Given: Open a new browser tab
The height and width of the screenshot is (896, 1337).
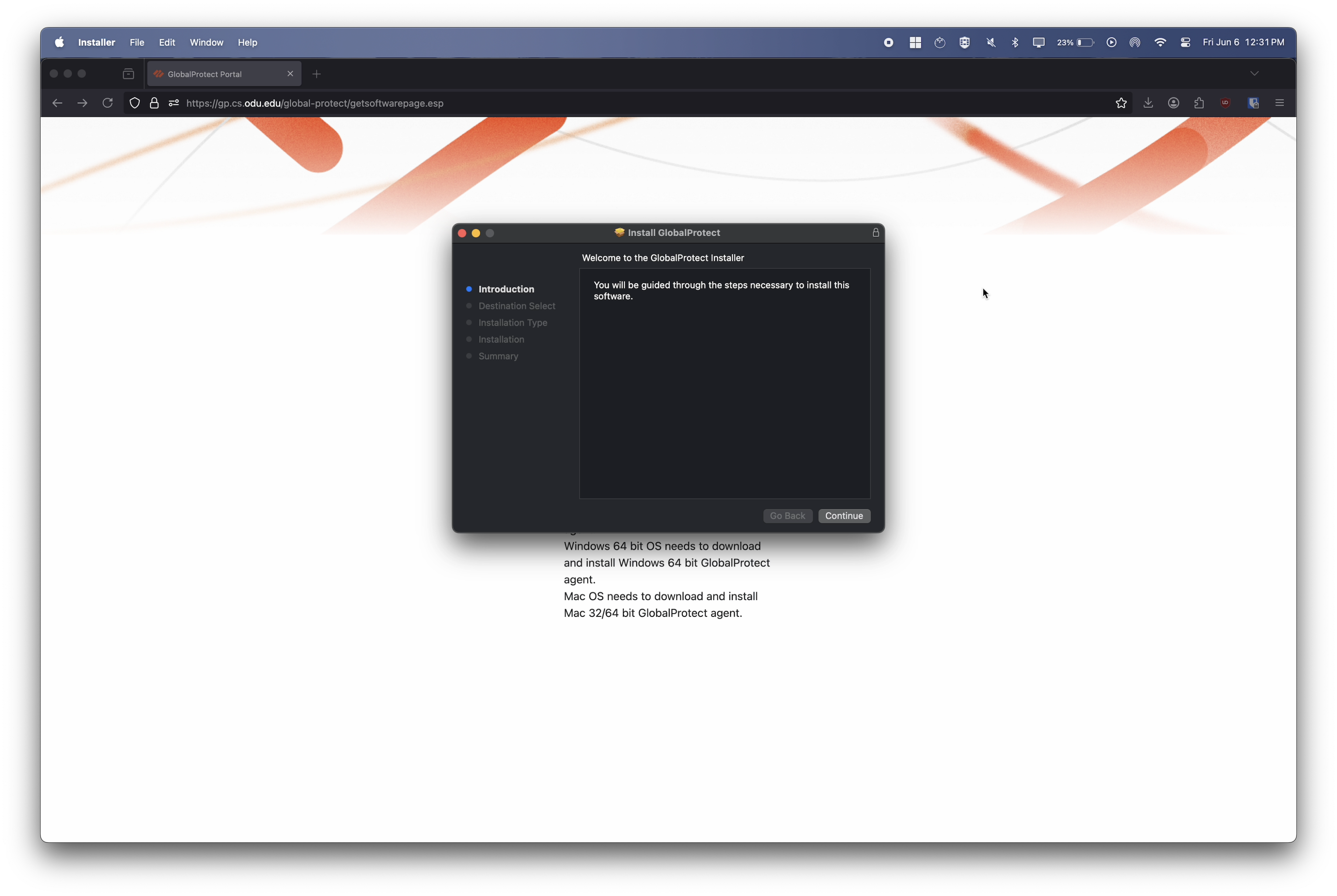Looking at the screenshot, I should point(317,74).
